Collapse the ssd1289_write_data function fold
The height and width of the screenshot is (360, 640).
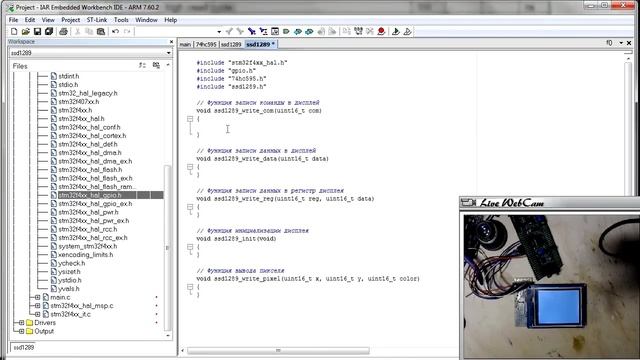pyautogui.click(x=190, y=167)
